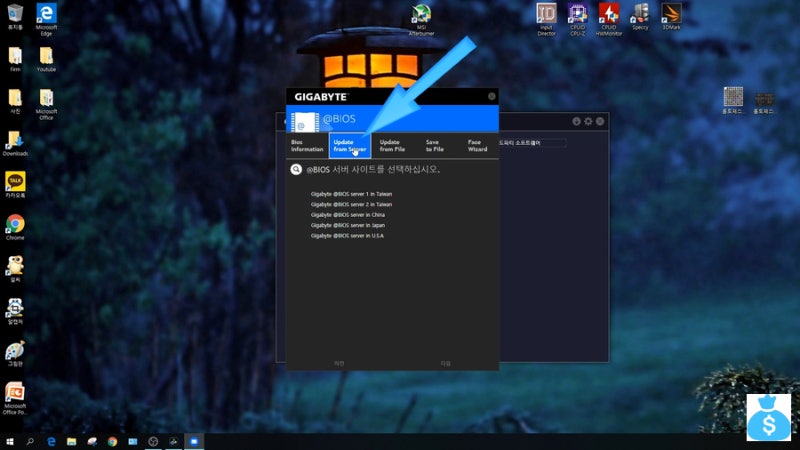The image size is (800, 450).
Task: Open the Face Wizard tab
Action: (478, 146)
